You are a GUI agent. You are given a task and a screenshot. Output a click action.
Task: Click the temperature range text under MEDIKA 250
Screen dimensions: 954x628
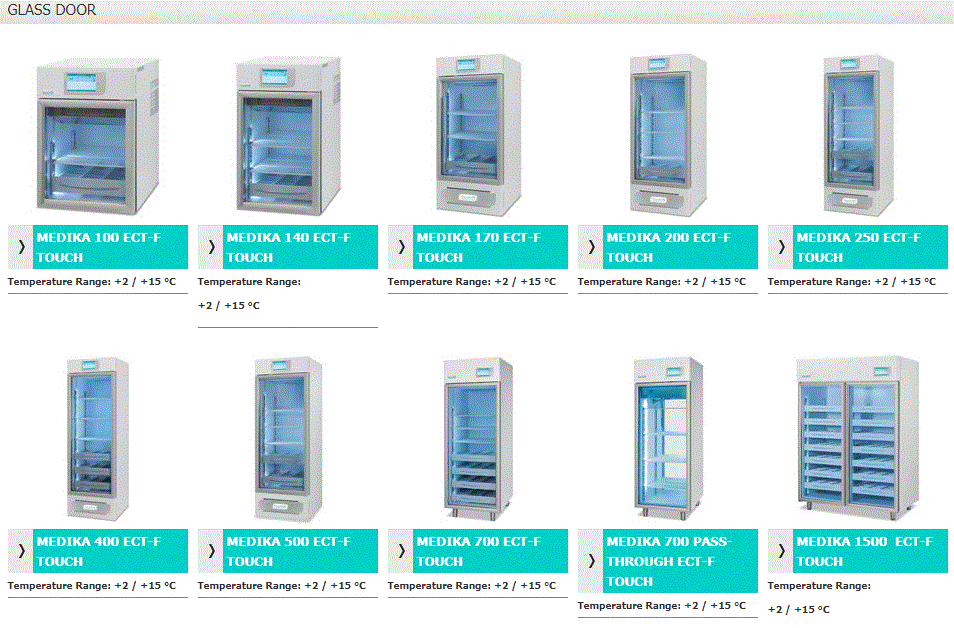(852, 282)
